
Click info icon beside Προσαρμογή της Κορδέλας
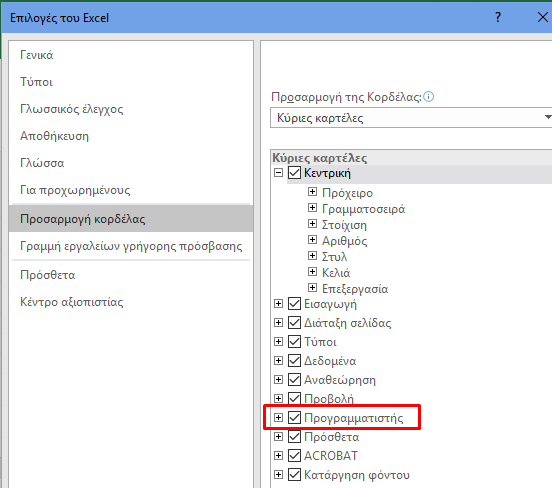point(428,96)
